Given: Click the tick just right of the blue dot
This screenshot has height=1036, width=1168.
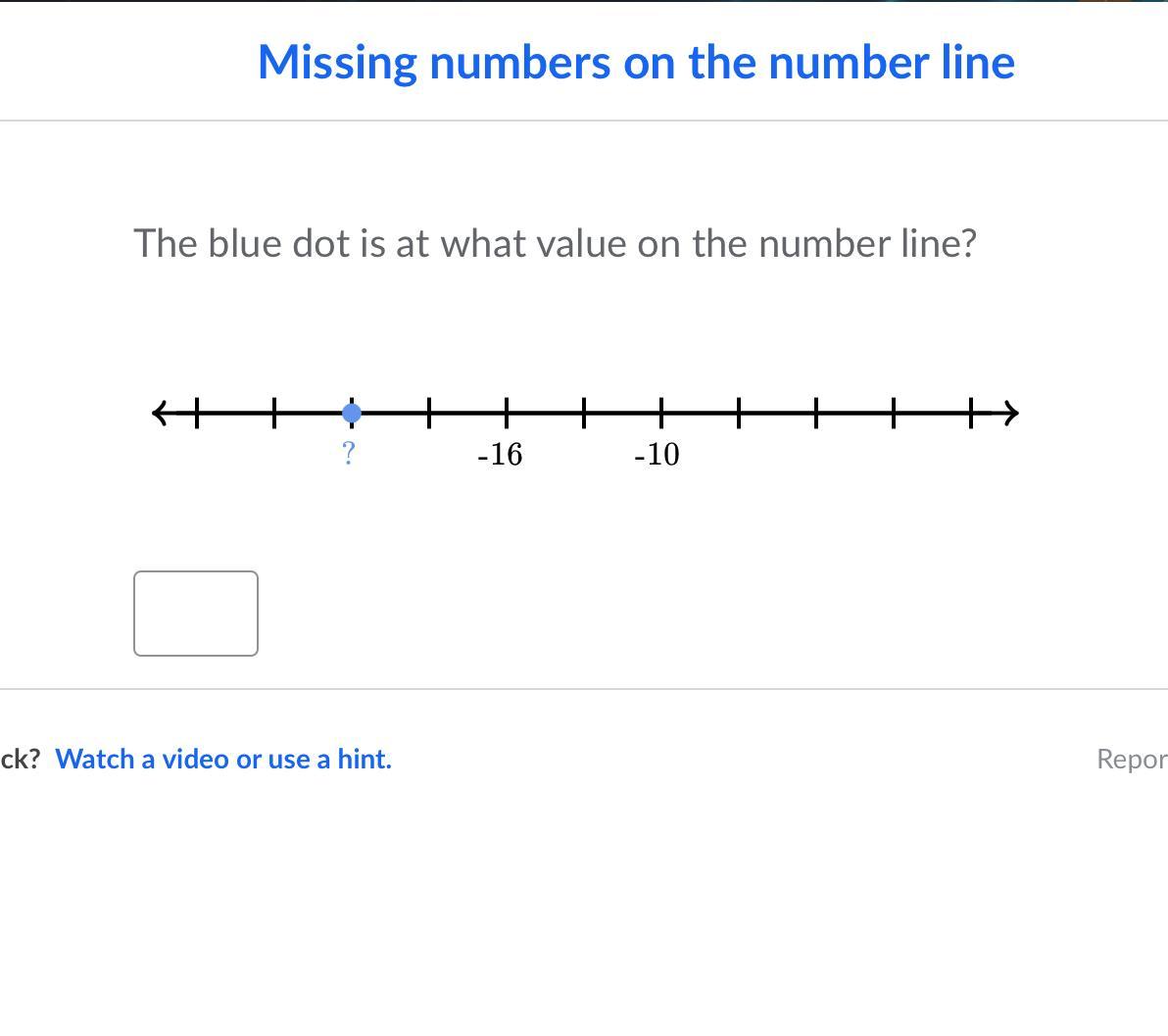Looking at the screenshot, I should (x=429, y=414).
